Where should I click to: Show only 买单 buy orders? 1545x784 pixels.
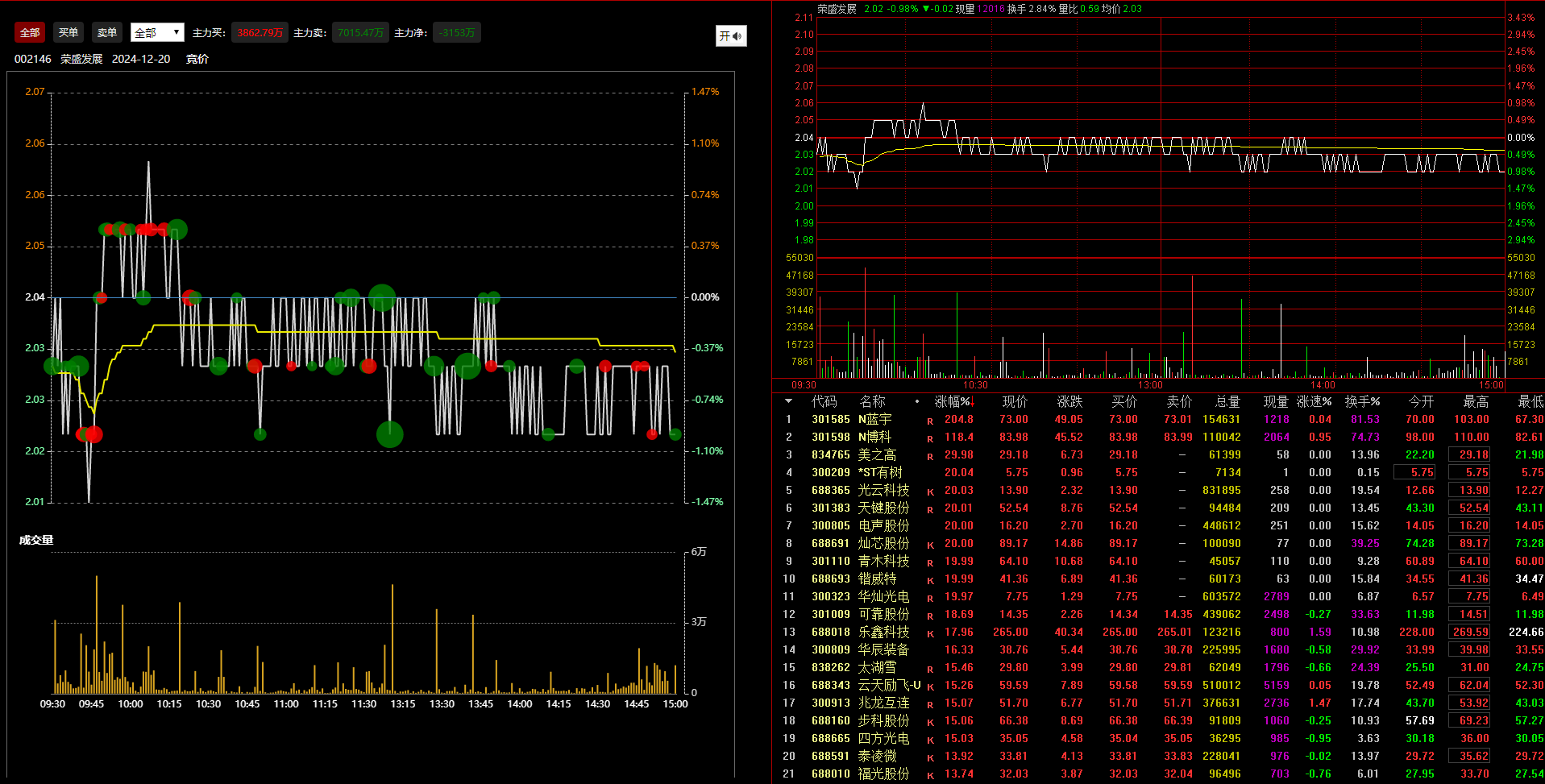(69, 33)
